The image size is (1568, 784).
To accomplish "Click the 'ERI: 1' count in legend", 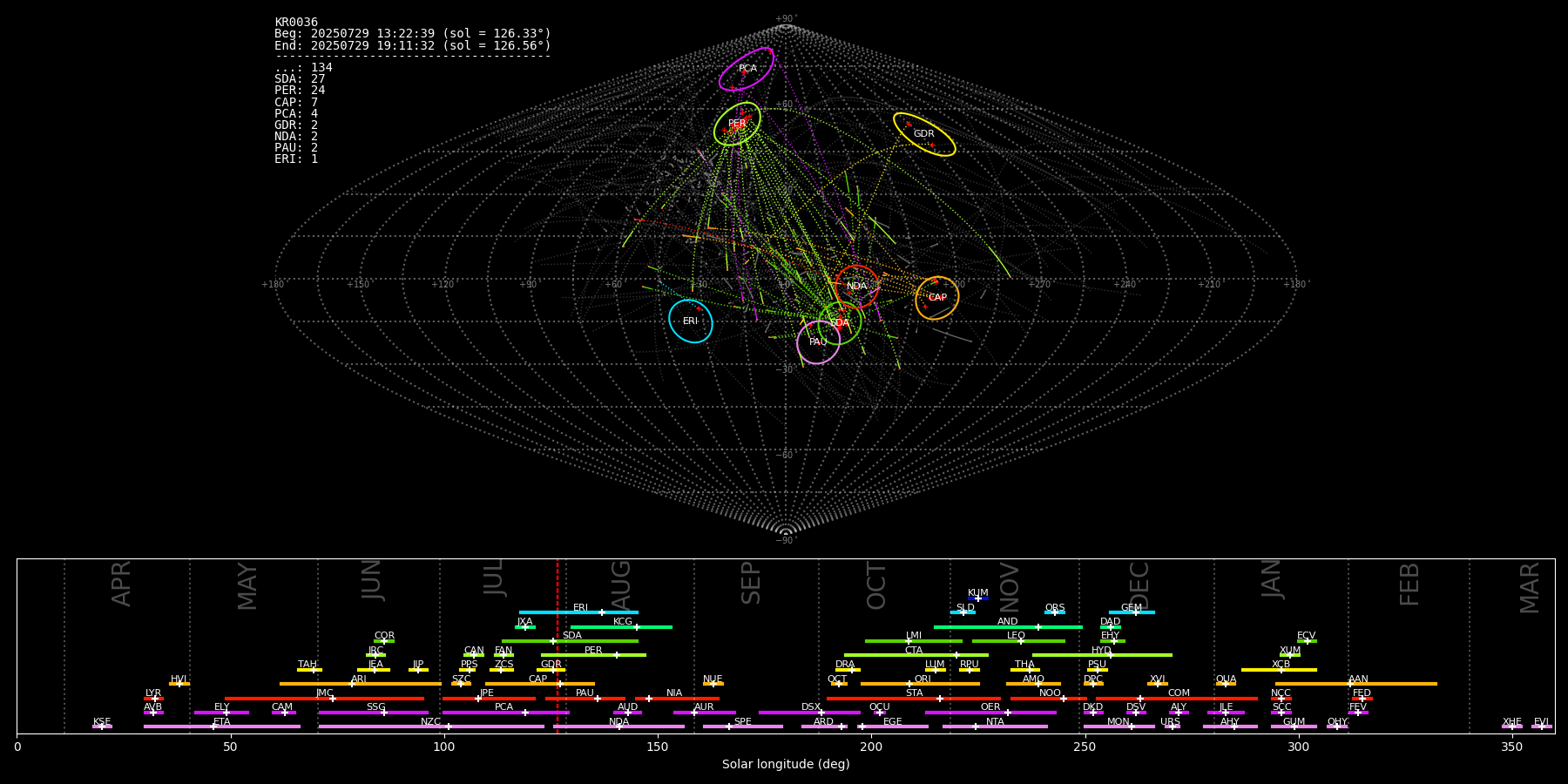I will [296, 159].
